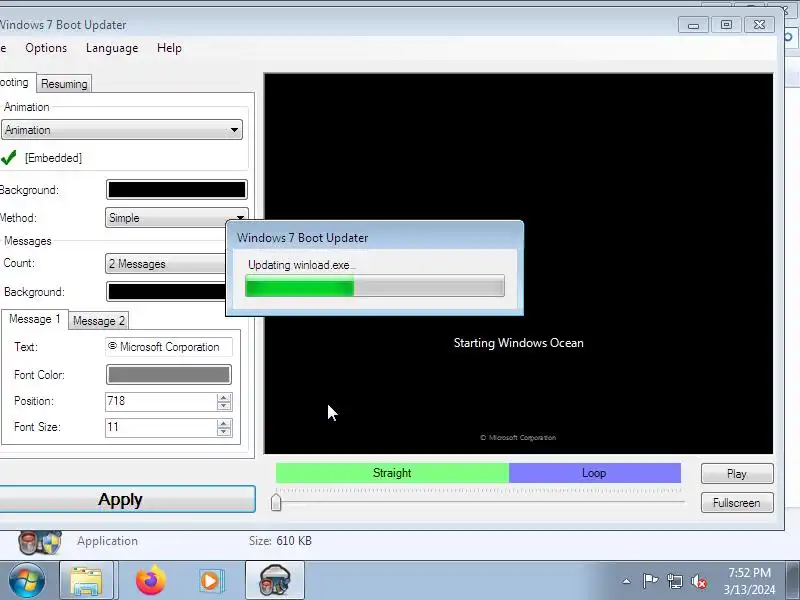Click the network tray icon
Screen dimensions: 800x600
point(674,581)
